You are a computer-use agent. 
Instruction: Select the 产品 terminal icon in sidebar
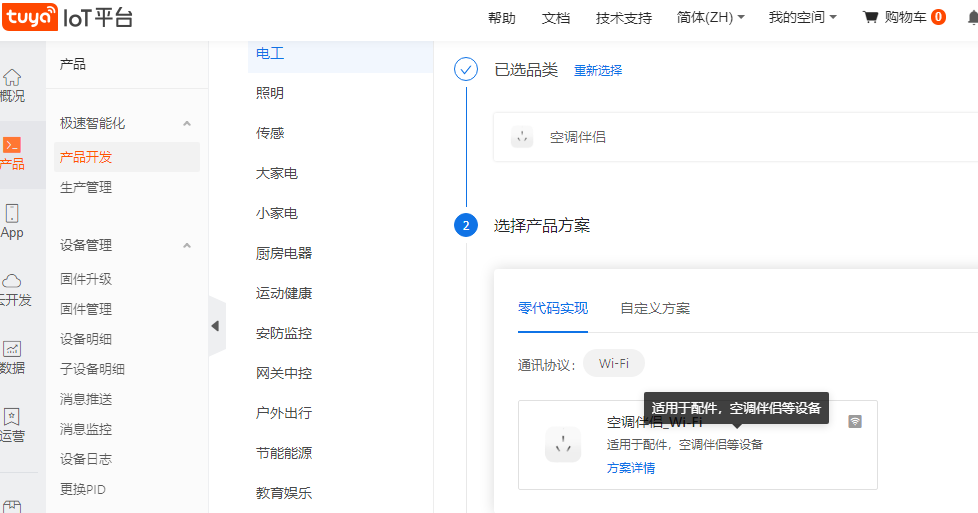tap(12, 145)
